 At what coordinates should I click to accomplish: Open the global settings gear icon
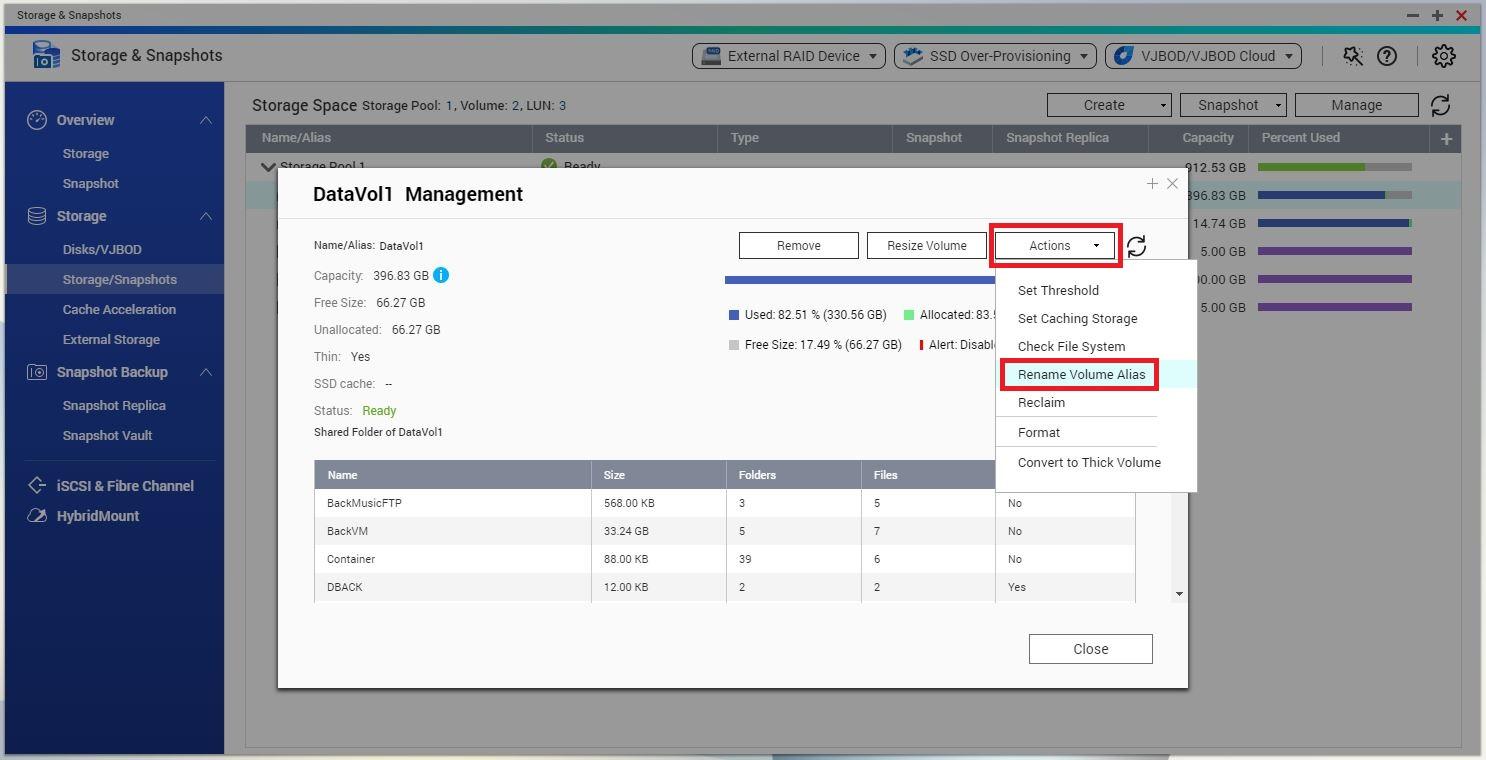click(1443, 56)
